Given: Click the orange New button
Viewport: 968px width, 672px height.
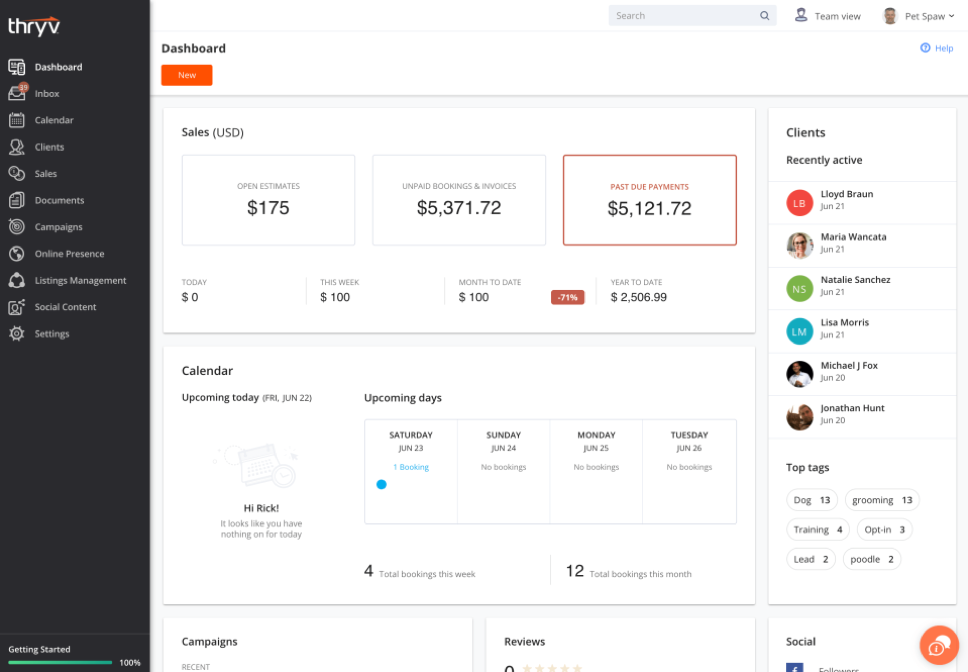Looking at the screenshot, I should (186, 75).
